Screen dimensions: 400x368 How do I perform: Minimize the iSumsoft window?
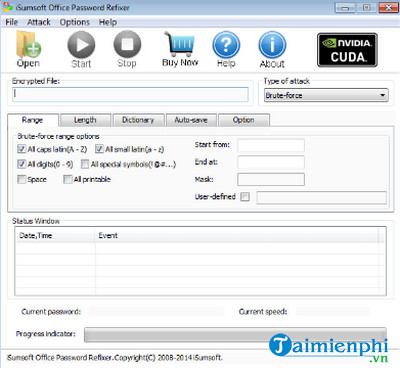(x=345, y=7)
